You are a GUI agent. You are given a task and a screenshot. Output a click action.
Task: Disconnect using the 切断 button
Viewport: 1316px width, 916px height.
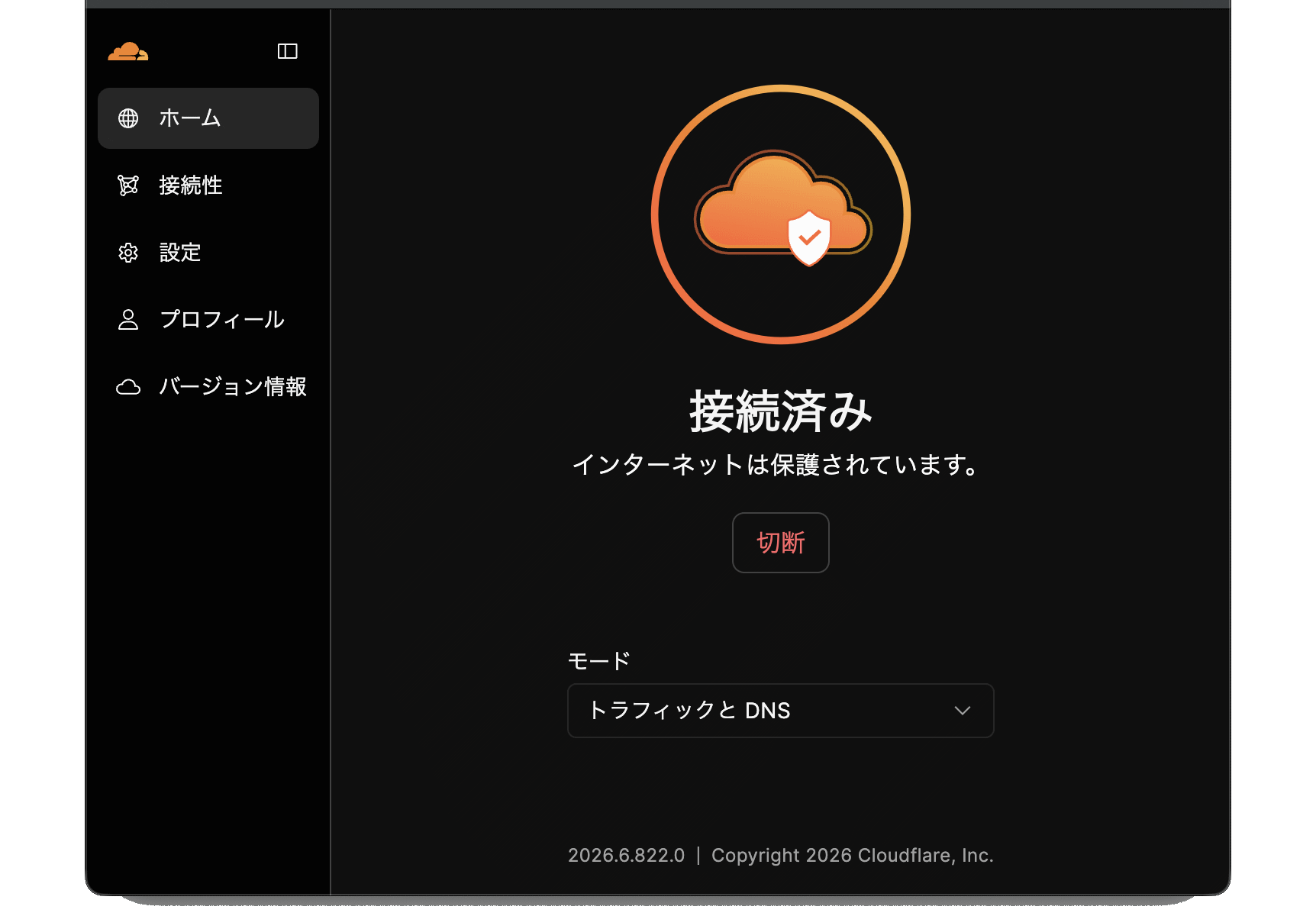pos(781,543)
